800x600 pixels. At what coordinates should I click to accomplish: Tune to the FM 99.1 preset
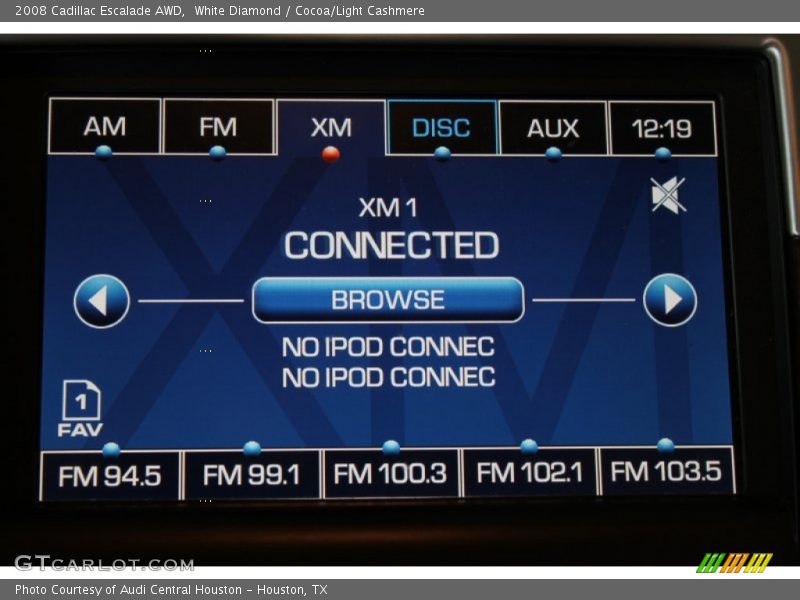pyautogui.click(x=252, y=475)
